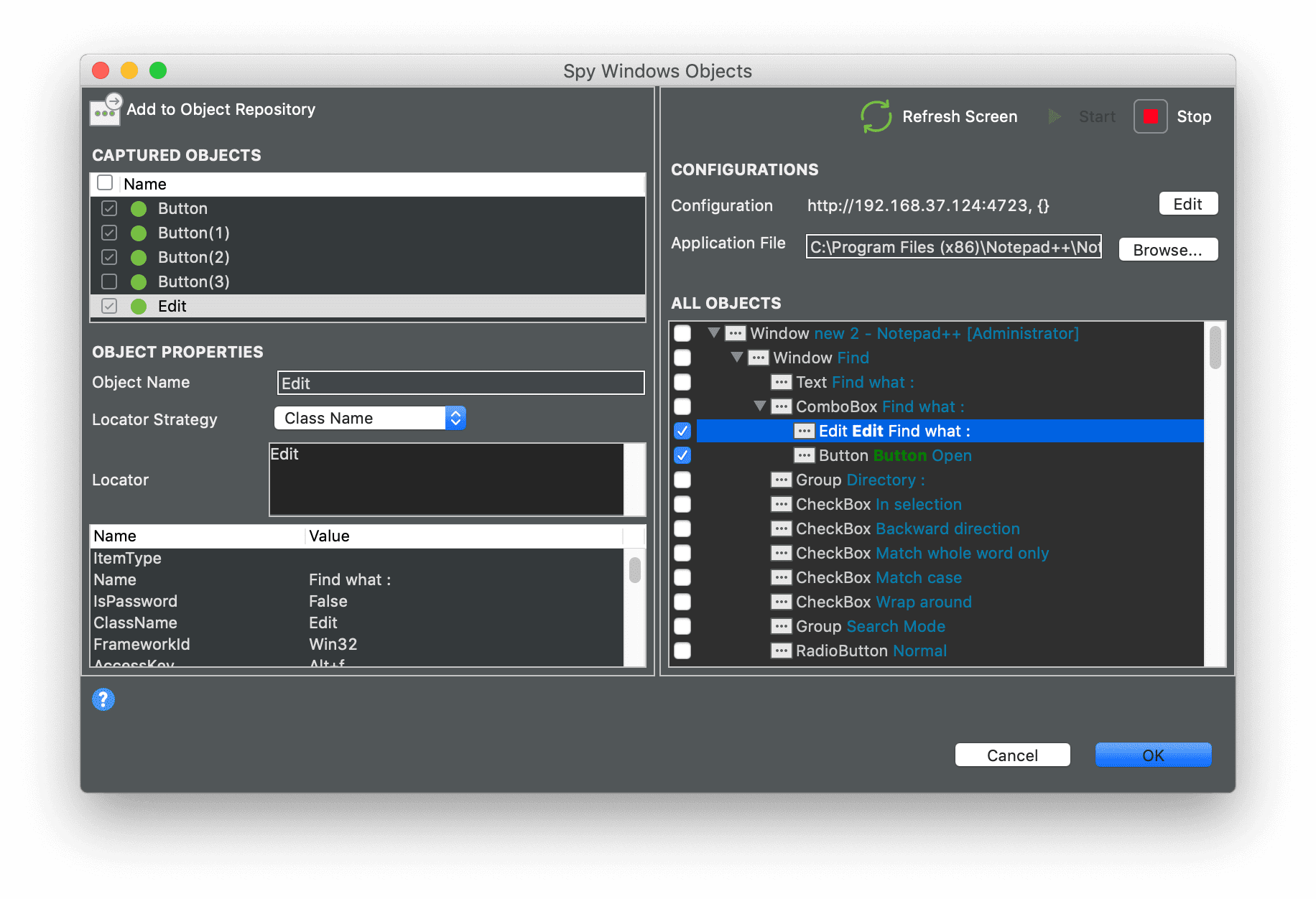This screenshot has width=1316, height=899.
Task: Uncheck the captured Button object checkbox
Action: tap(109, 208)
